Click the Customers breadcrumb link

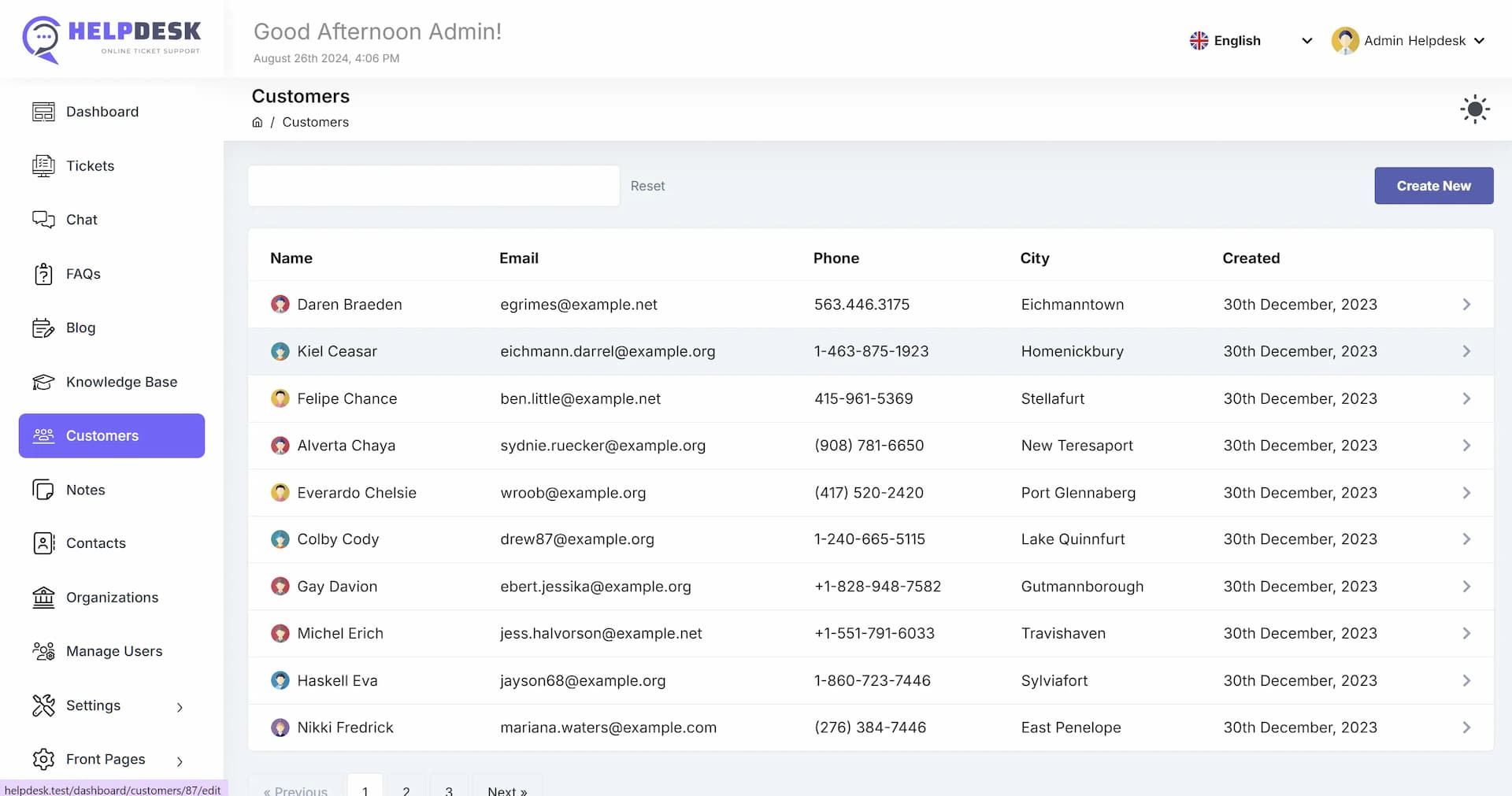click(x=315, y=122)
